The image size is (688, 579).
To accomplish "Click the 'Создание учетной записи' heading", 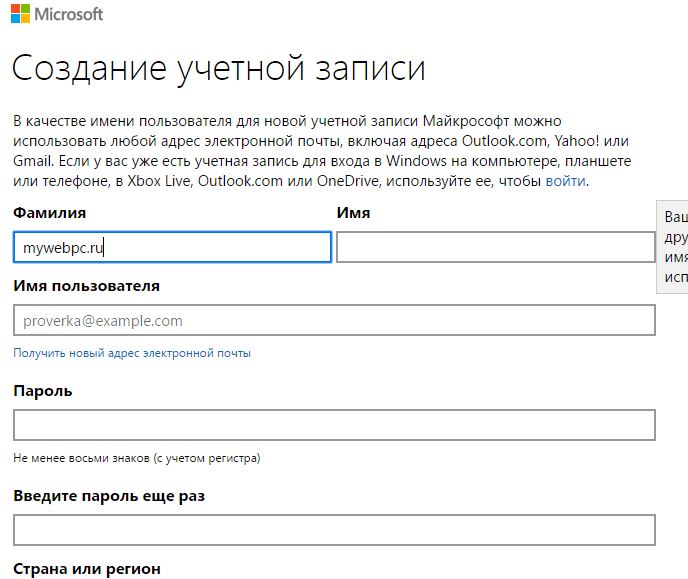I will pyautogui.click(x=219, y=69).
